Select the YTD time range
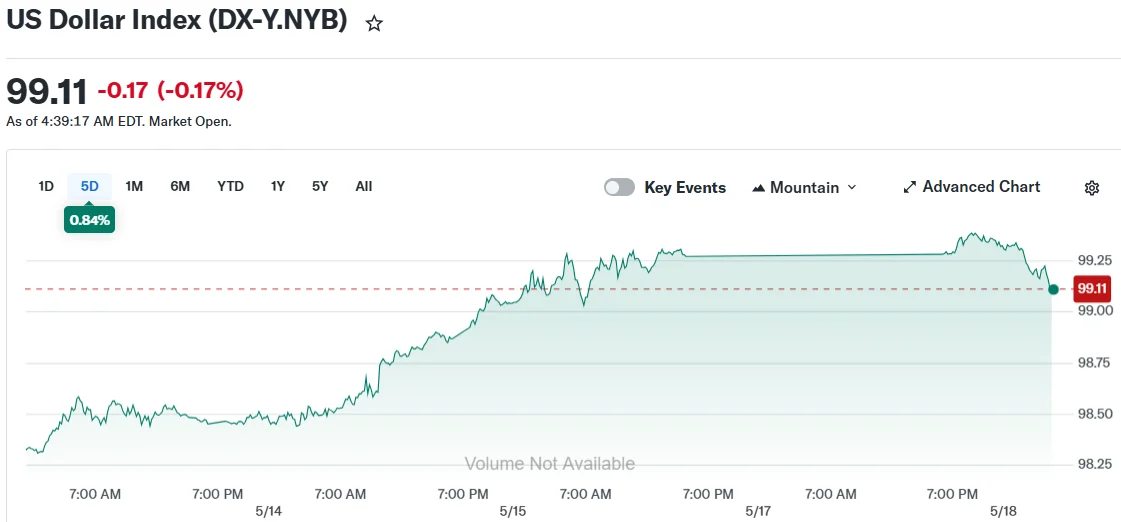 [x=230, y=187]
